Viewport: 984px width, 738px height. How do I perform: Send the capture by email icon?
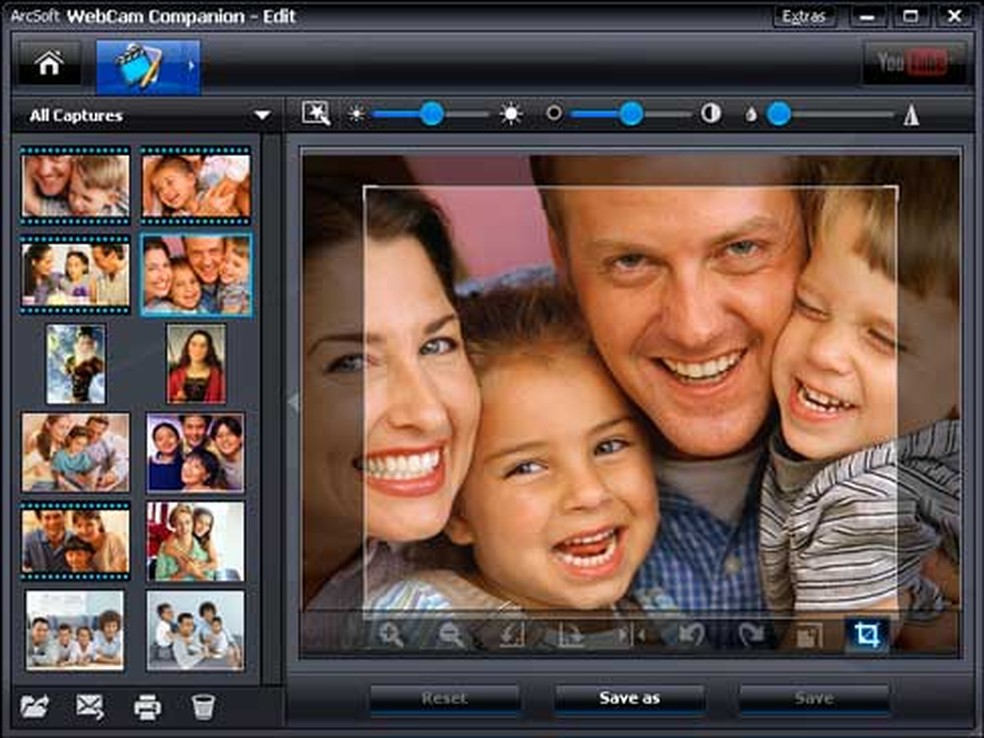point(90,707)
